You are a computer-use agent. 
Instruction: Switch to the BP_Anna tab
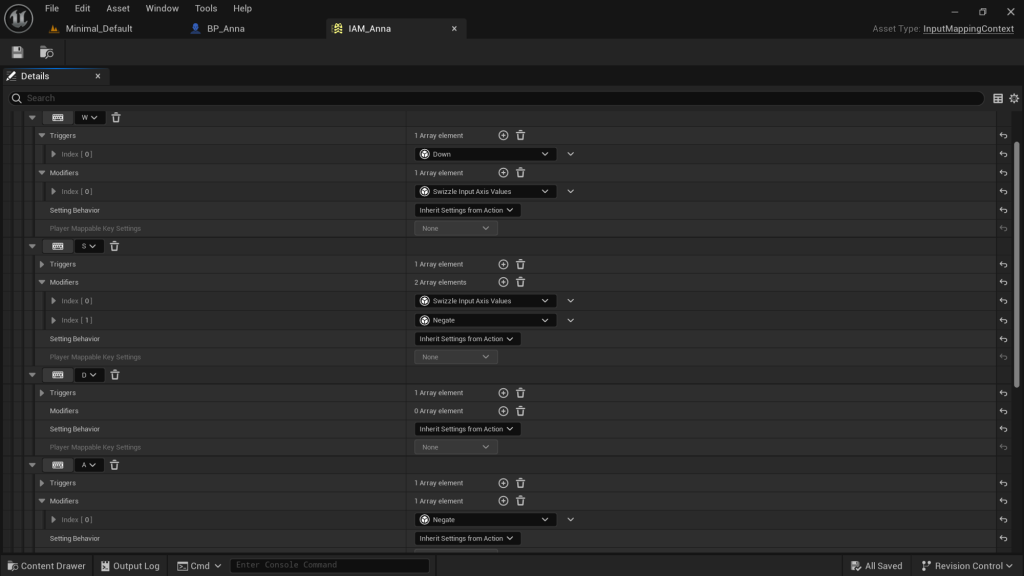(x=225, y=29)
